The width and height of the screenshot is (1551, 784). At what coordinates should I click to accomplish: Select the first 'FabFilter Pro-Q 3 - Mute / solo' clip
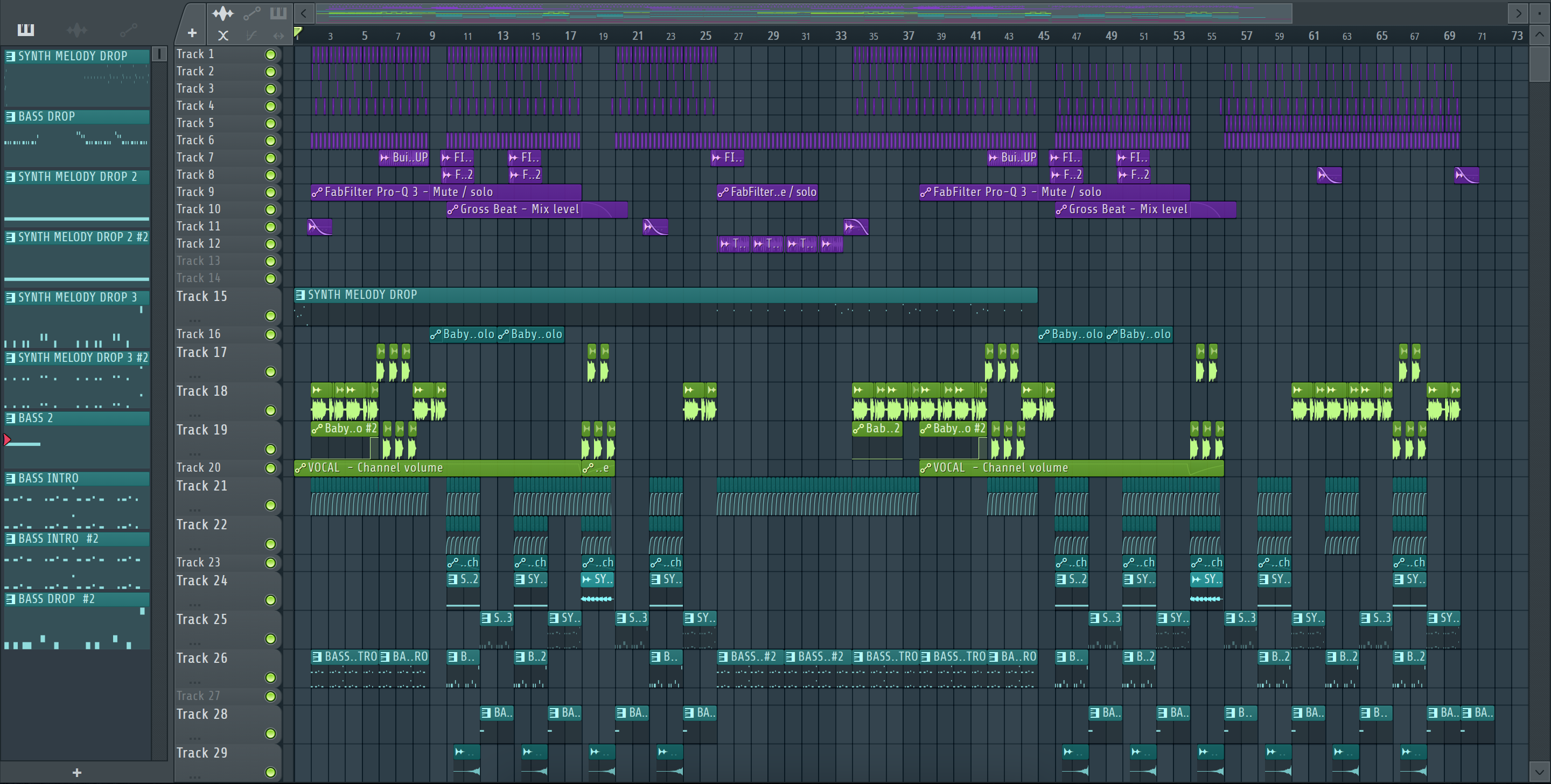(x=446, y=192)
